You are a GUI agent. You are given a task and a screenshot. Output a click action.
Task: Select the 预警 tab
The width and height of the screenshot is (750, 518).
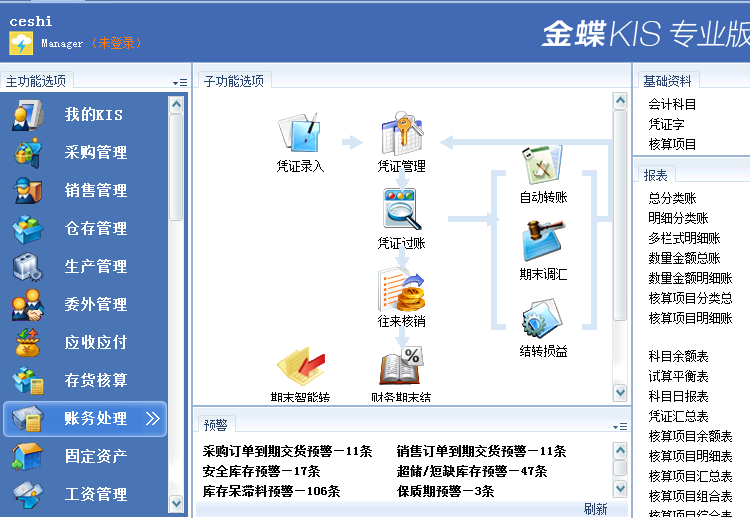coord(216,425)
